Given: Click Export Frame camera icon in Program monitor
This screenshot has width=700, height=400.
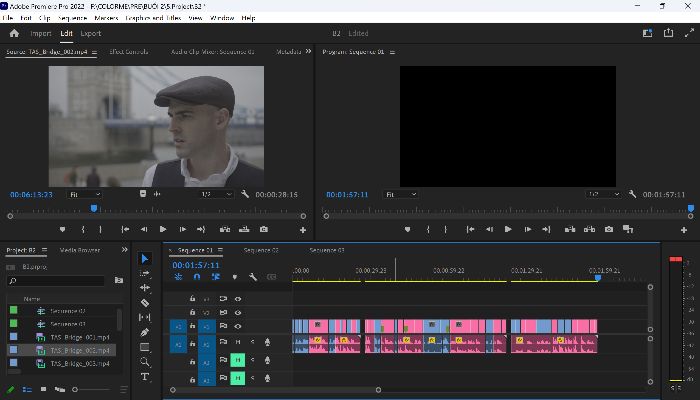Looking at the screenshot, I should click(609, 229).
